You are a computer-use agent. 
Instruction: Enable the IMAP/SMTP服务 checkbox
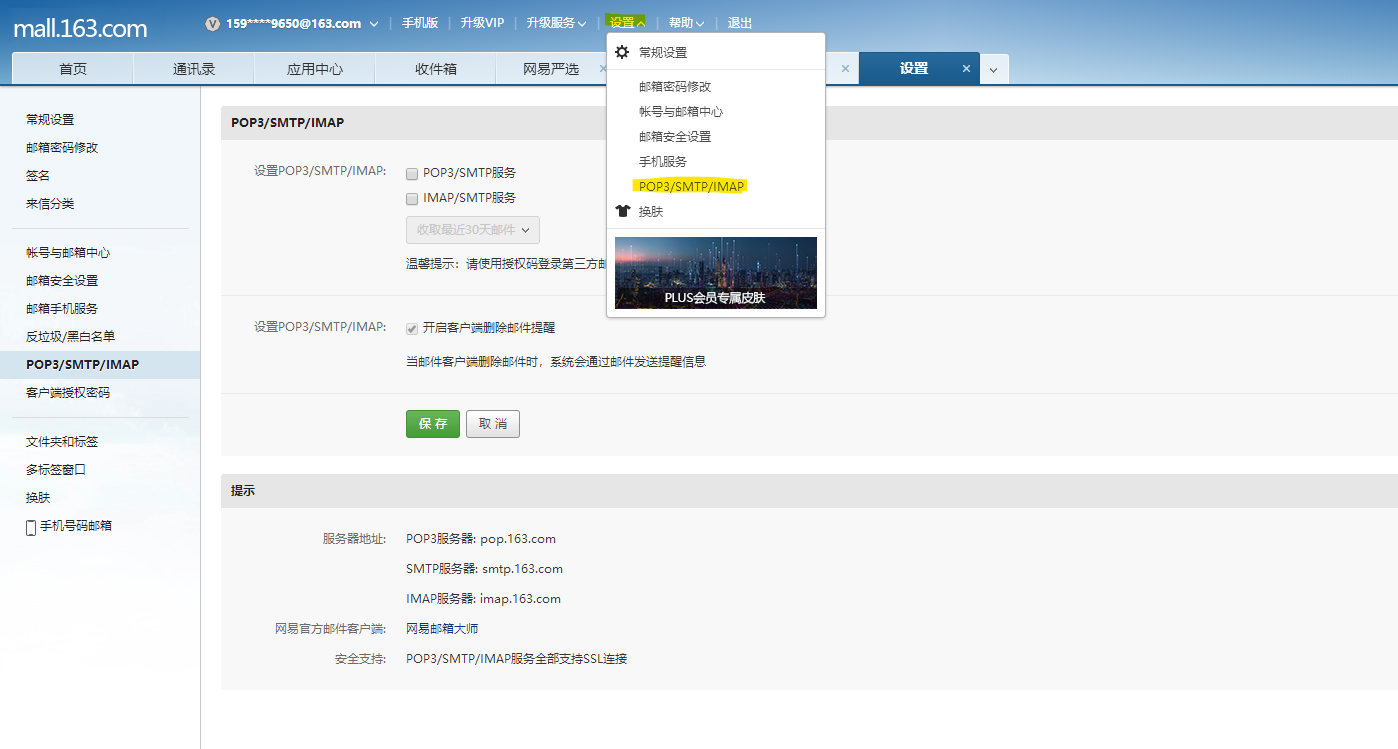tap(411, 198)
